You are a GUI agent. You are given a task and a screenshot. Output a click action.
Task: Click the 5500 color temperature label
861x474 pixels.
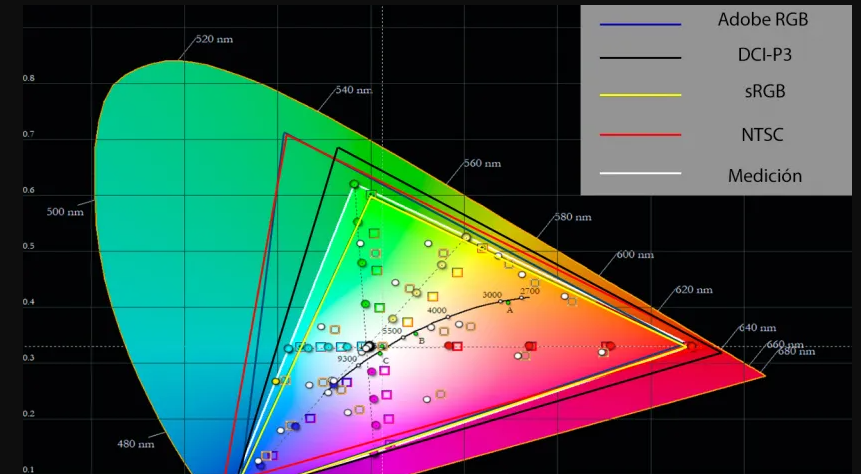point(391,331)
